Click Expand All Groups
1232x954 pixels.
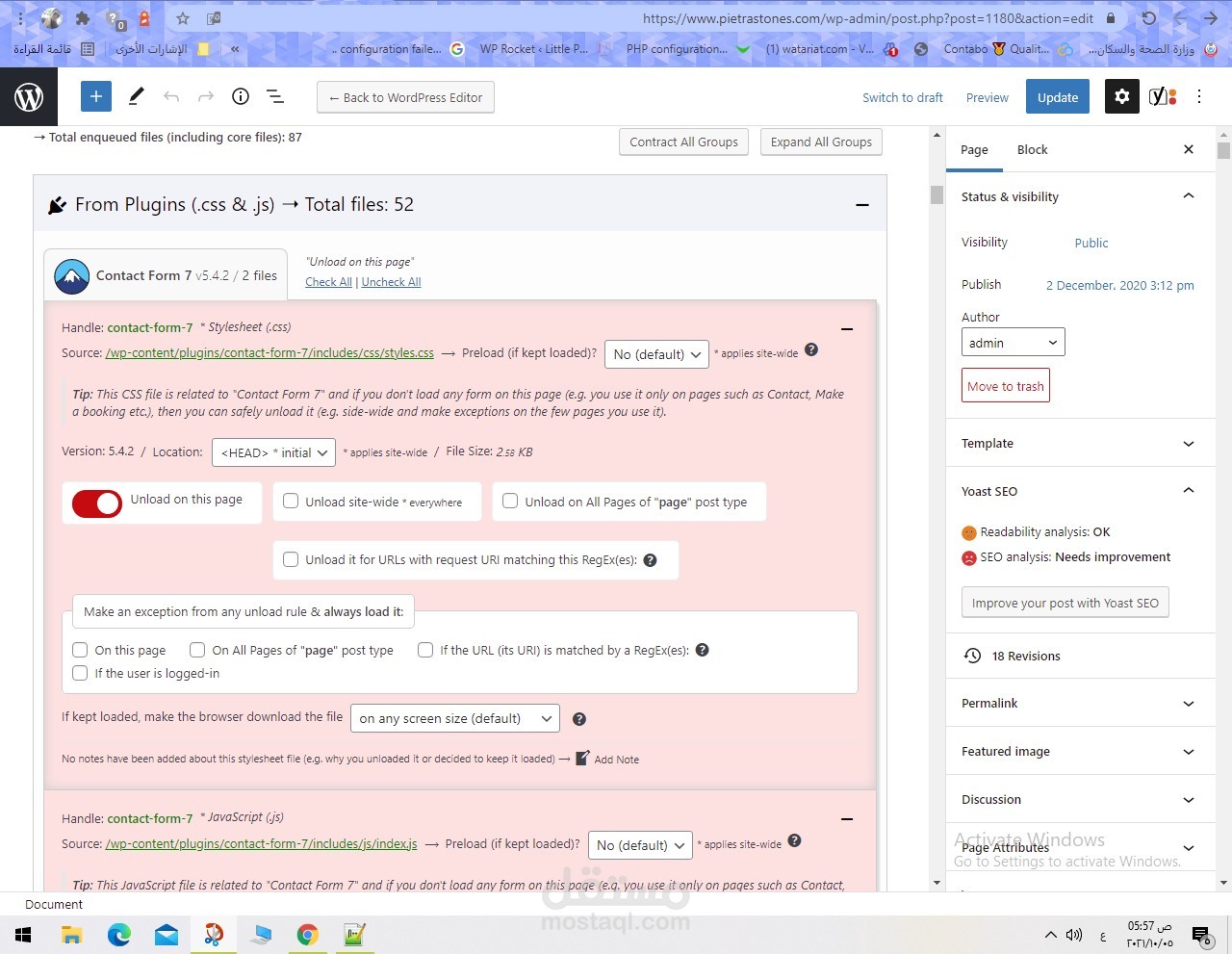(x=821, y=142)
